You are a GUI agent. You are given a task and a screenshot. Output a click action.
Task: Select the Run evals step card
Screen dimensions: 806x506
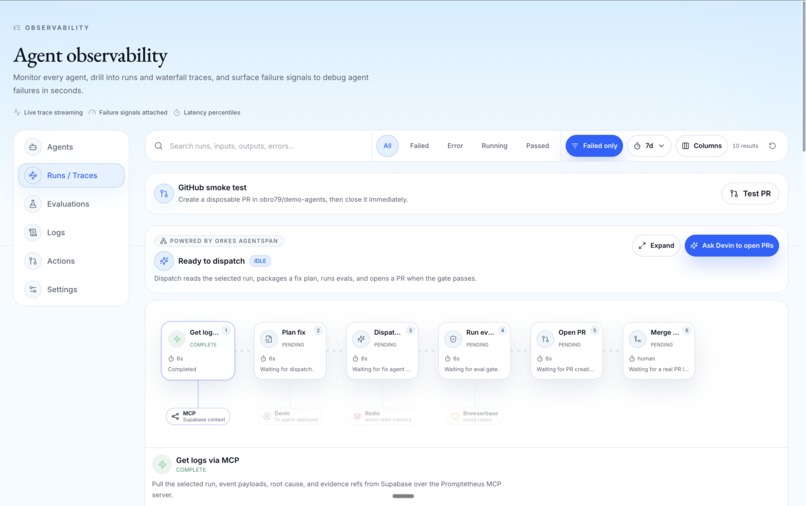point(474,351)
